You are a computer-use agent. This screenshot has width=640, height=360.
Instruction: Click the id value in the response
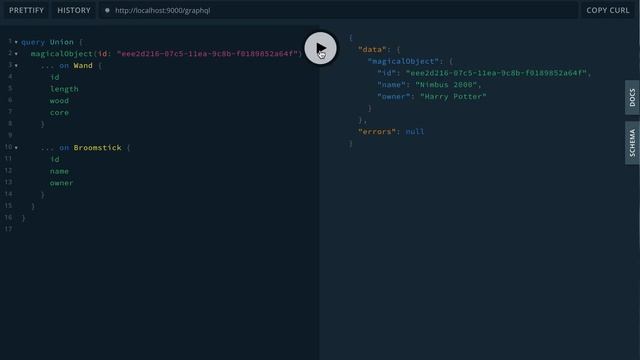click(x=496, y=73)
